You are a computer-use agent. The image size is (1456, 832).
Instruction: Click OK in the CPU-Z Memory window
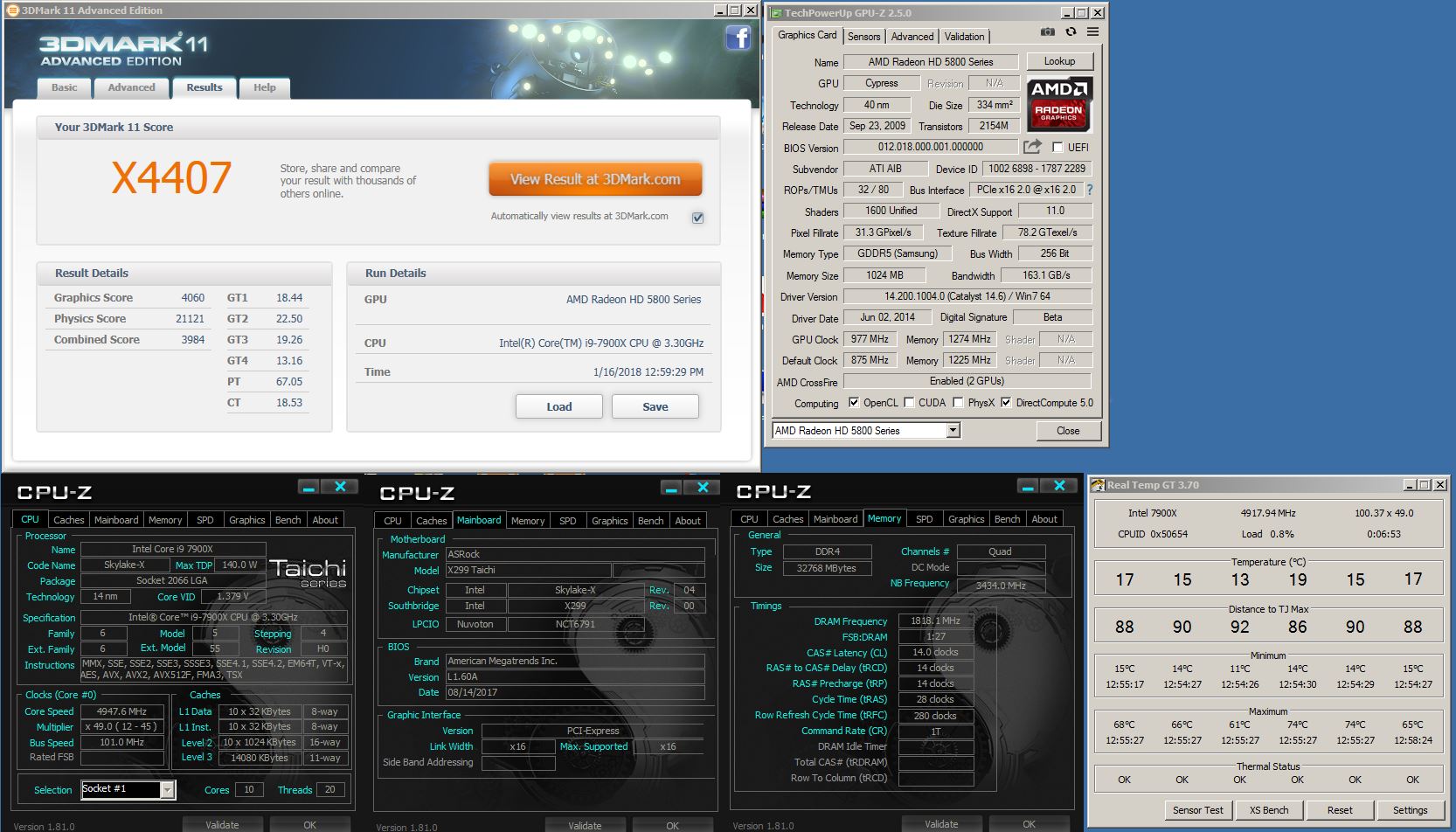pos(1029,823)
